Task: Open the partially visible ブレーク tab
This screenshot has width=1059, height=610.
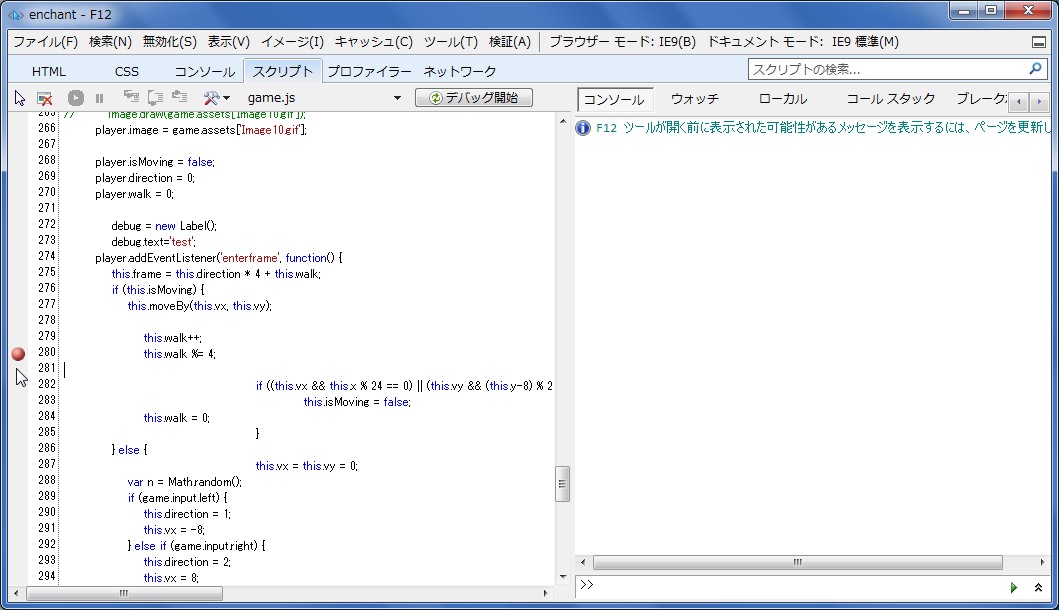Action: click(x=981, y=99)
